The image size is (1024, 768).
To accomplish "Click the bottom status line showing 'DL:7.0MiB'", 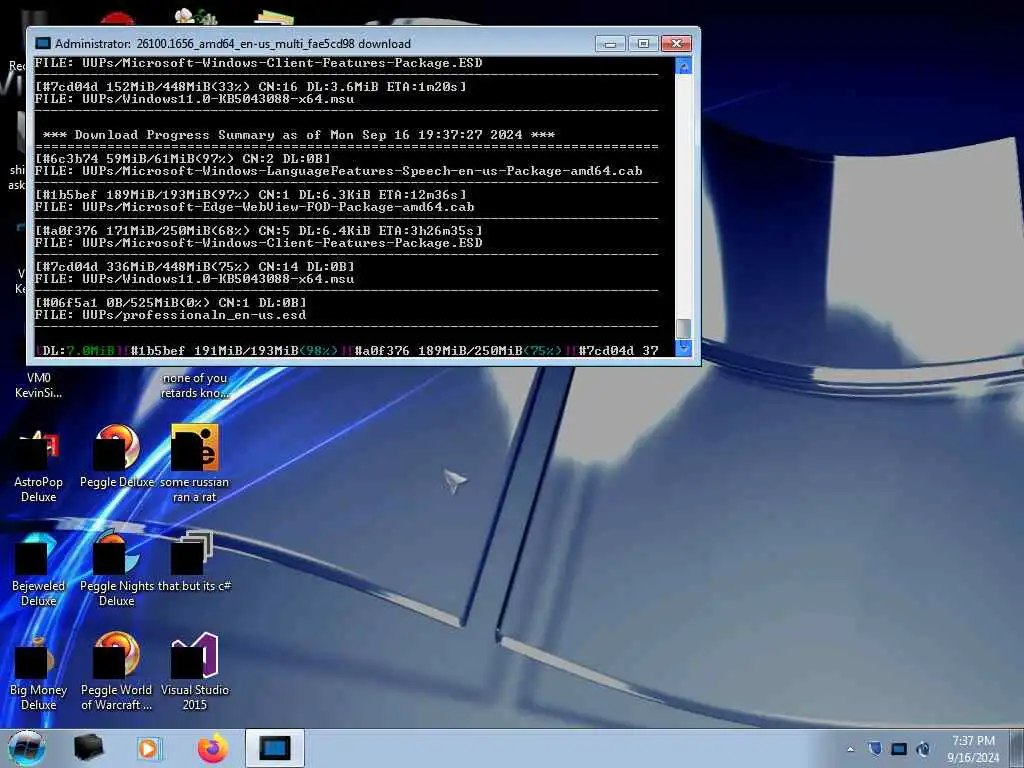I will click(x=347, y=351).
